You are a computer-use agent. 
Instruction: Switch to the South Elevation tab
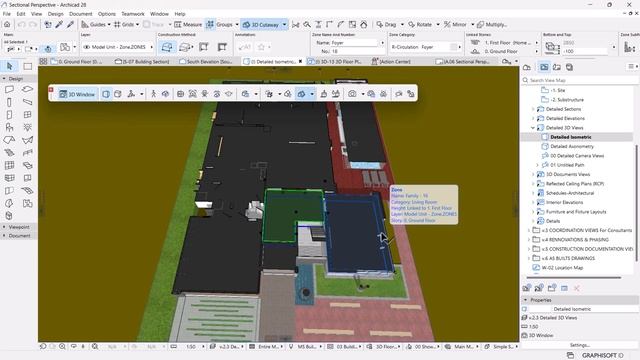coord(206,62)
